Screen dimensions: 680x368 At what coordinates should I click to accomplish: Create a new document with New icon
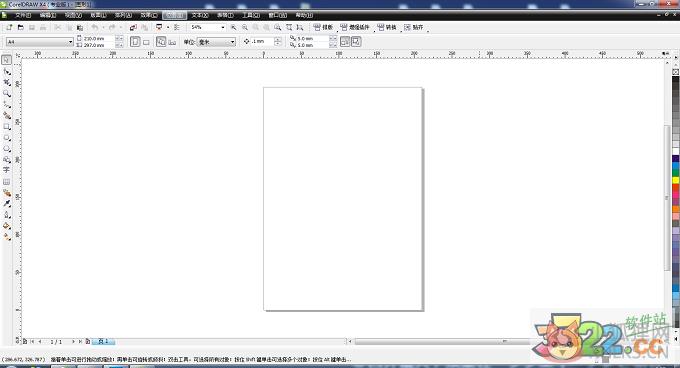[x=9, y=27]
